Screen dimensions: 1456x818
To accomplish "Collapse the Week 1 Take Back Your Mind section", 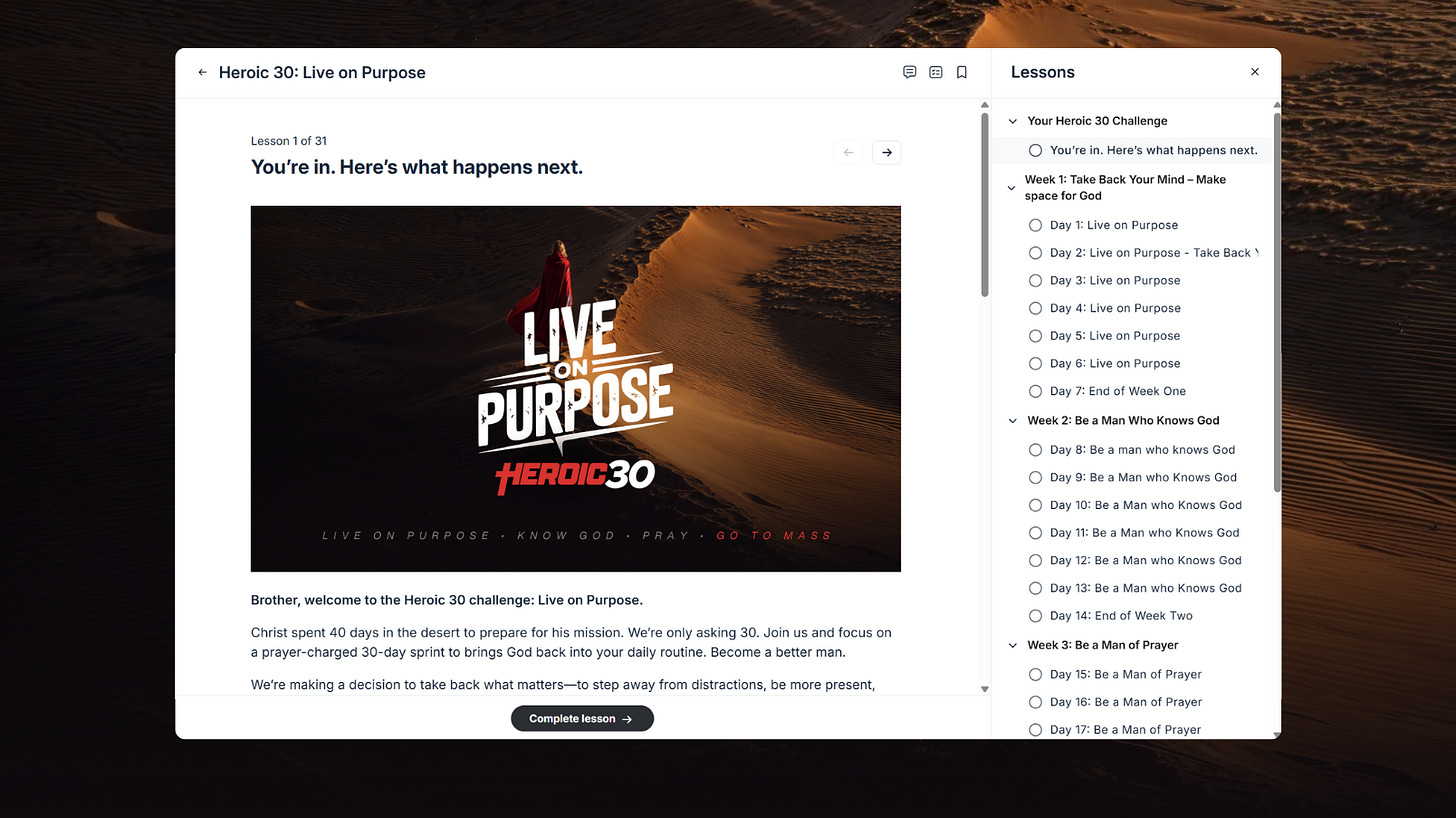I will coord(1012,188).
